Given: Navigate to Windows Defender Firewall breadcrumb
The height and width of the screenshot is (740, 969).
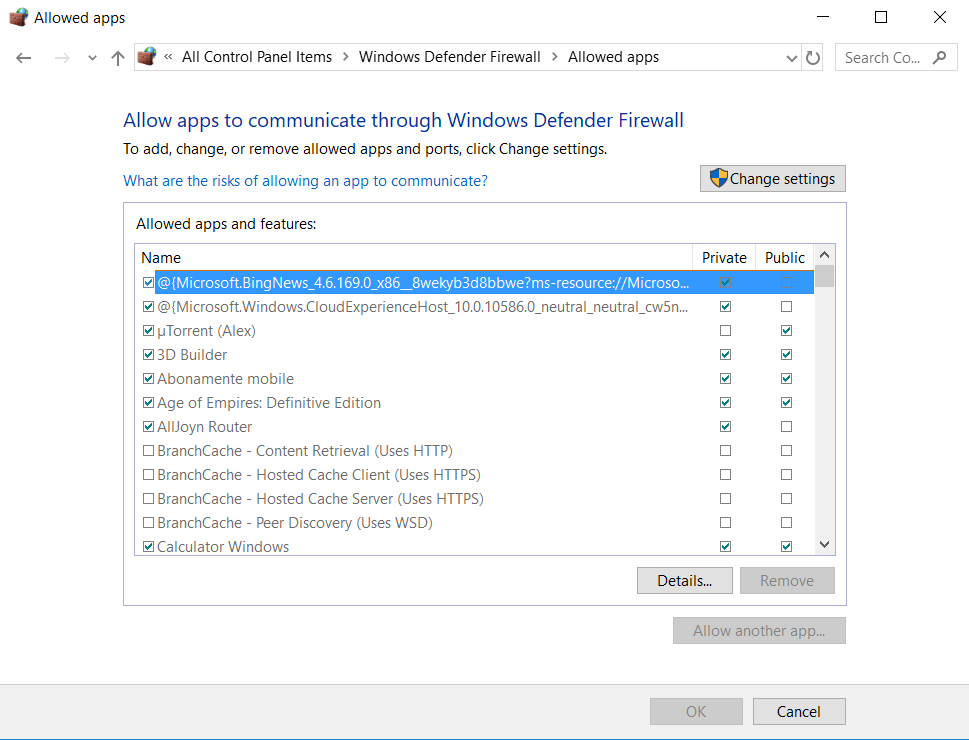Looking at the screenshot, I should (449, 57).
